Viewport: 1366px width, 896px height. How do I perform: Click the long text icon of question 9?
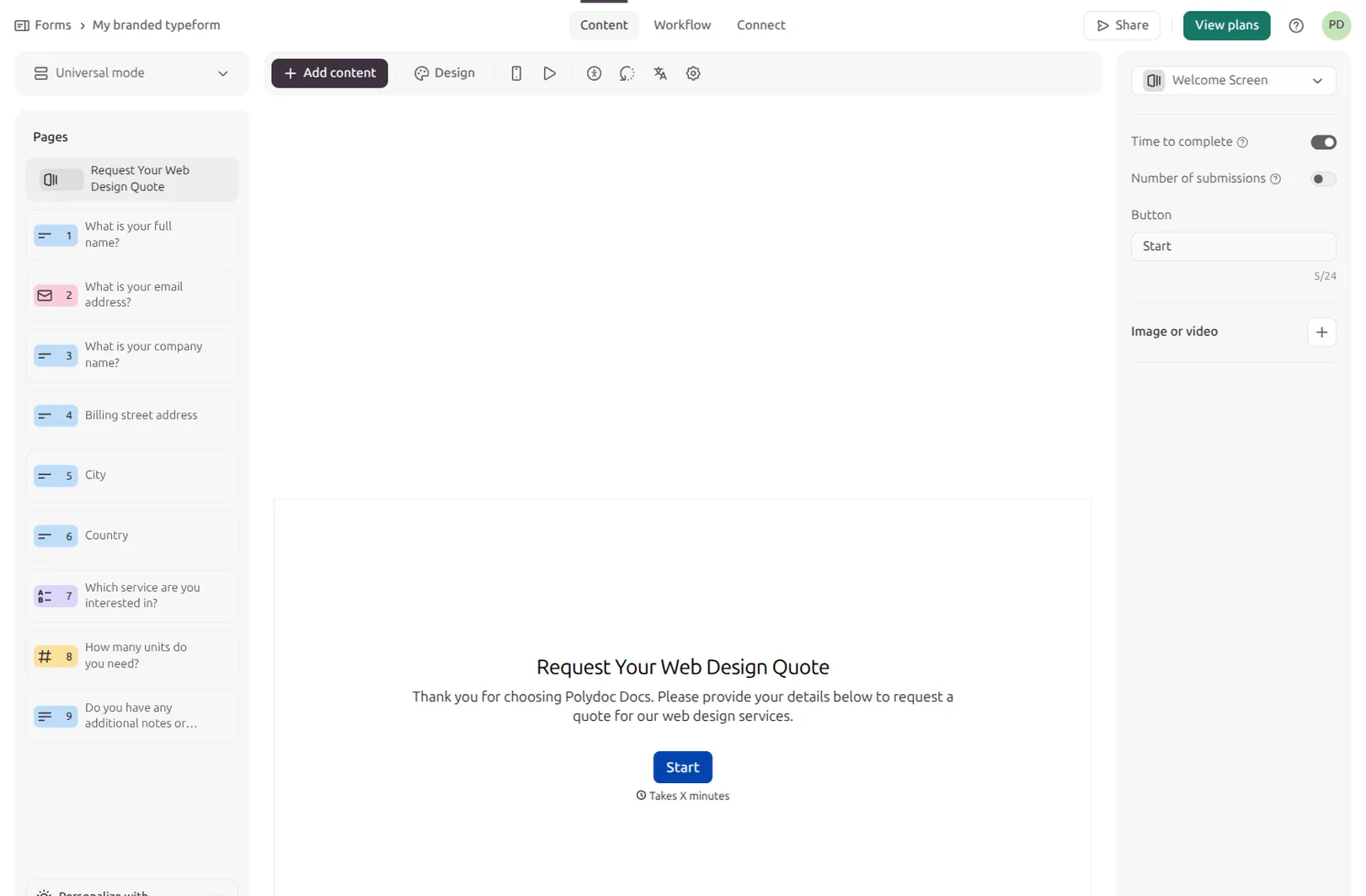click(x=45, y=717)
